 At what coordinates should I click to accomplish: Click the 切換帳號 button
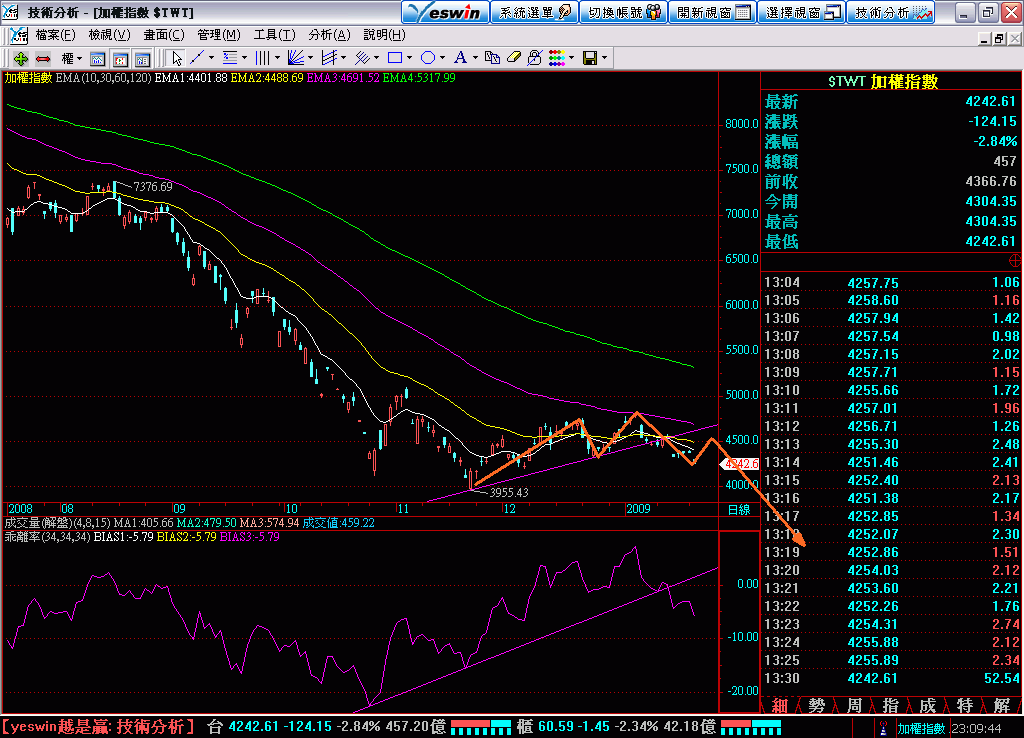click(x=624, y=12)
